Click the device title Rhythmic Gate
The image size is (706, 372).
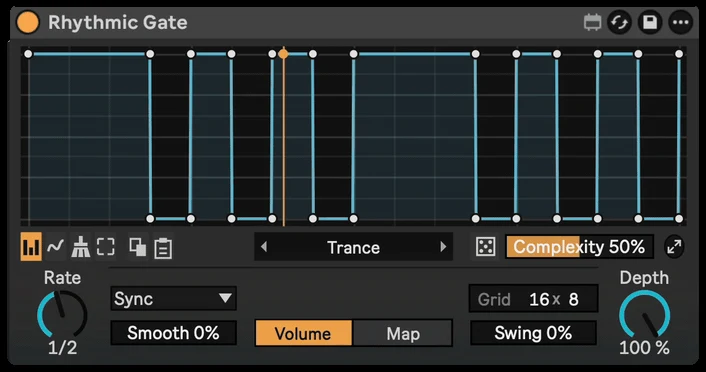tap(118, 23)
